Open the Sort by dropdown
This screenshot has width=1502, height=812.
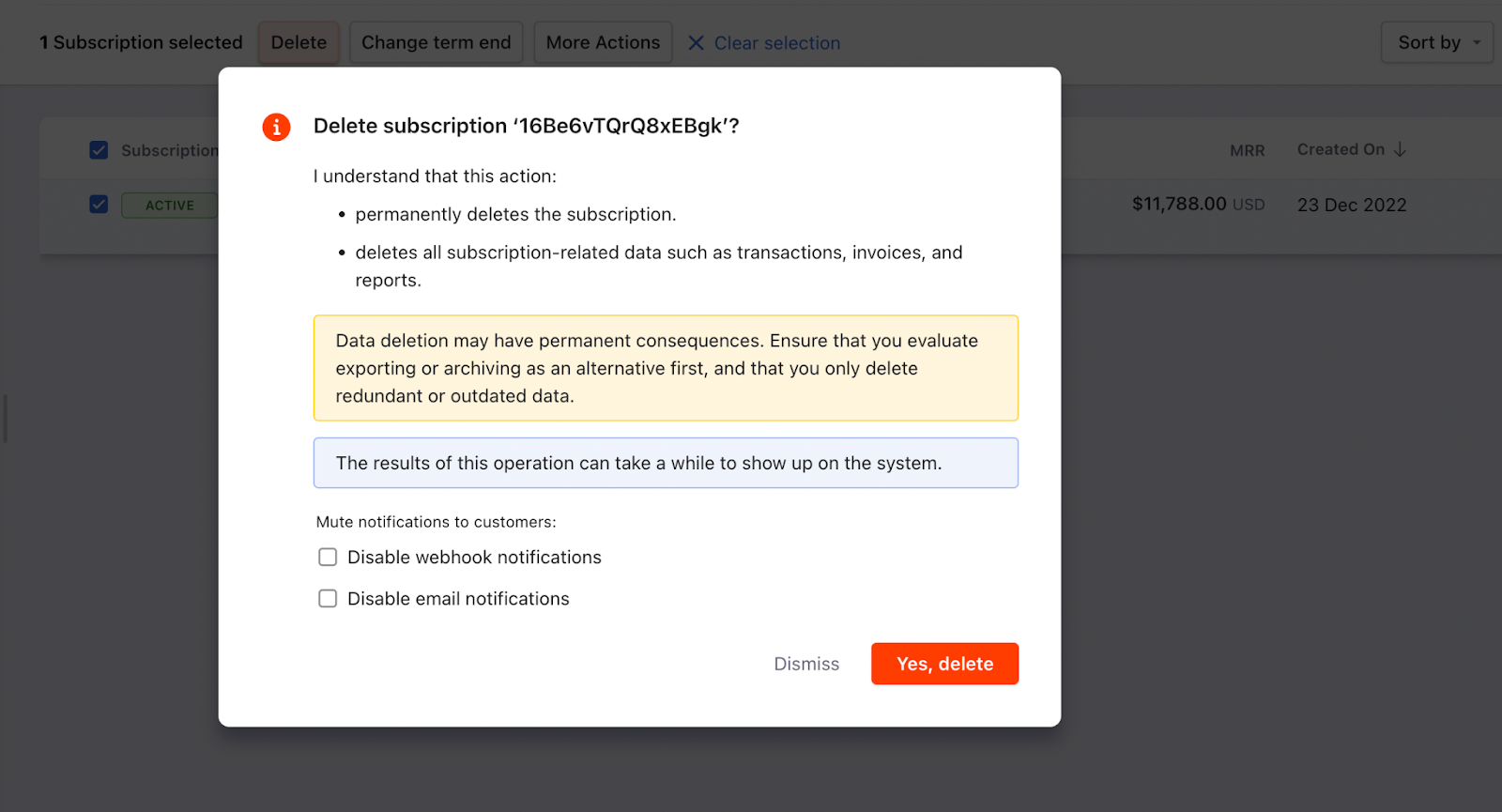click(x=1436, y=43)
